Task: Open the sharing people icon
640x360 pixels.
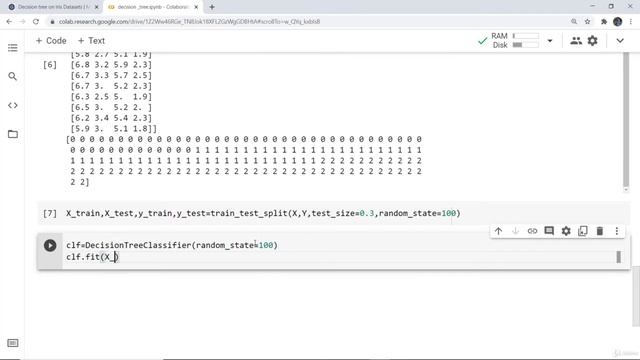Action: pyautogui.click(x=576, y=41)
